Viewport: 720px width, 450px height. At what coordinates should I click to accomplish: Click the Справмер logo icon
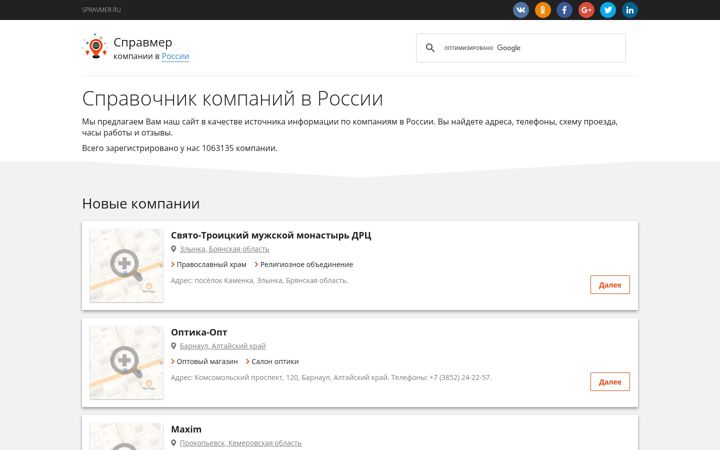click(95, 46)
